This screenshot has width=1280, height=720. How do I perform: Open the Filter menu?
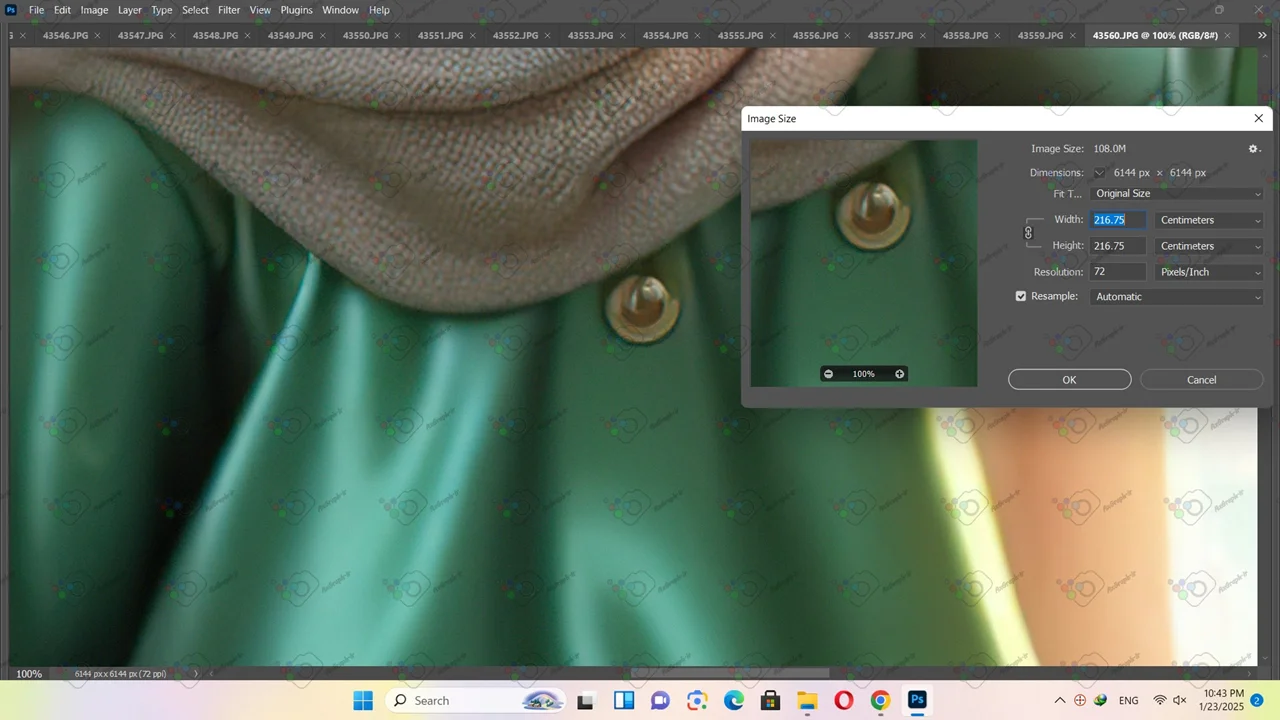pyautogui.click(x=229, y=10)
